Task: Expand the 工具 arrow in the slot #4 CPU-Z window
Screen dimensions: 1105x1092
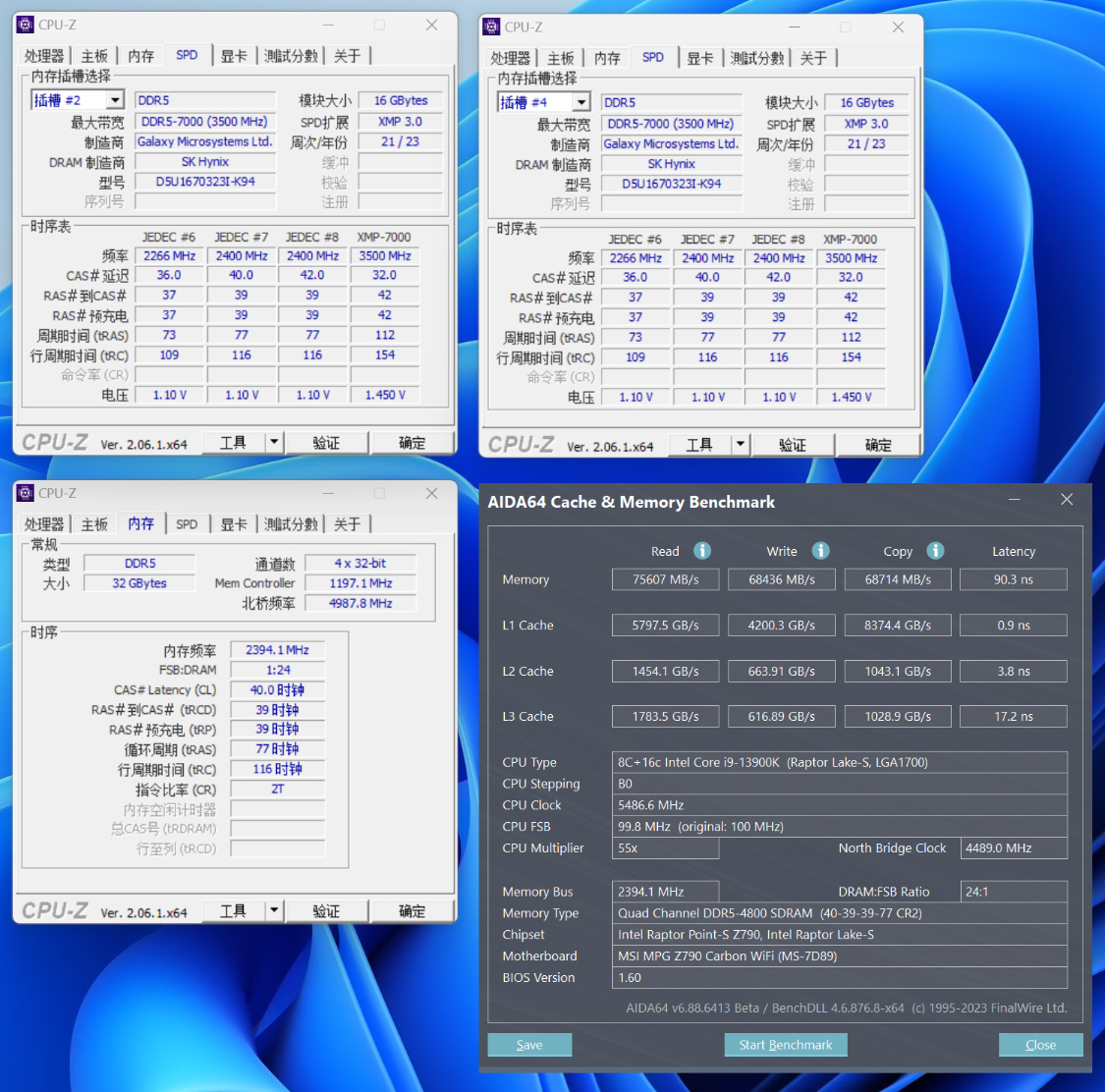Action: (740, 445)
